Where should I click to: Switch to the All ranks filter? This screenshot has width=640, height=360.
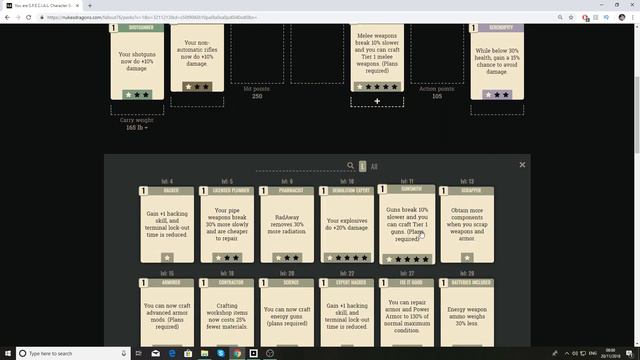tap(374, 167)
